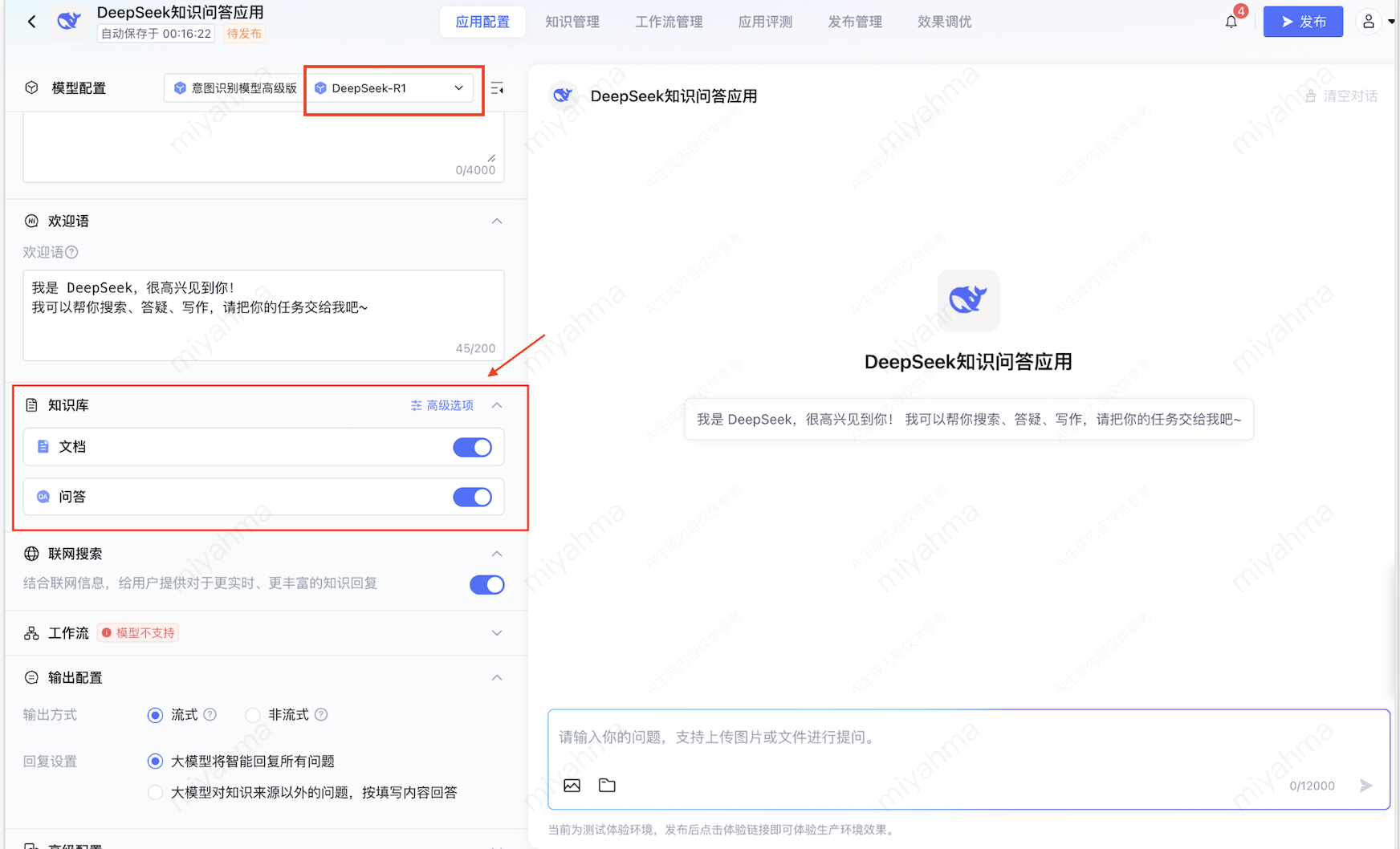Image resolution: width=1400 pixels, height=849 pixels.
Task: Click the model config list settings icon
Action: click(497, 88)
